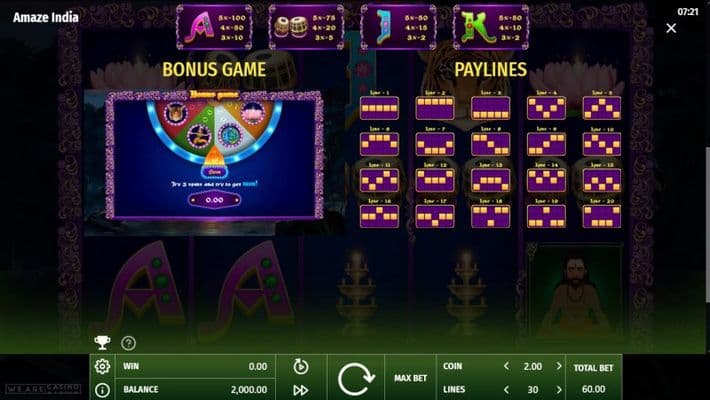Open the question mark help icon
The image size is (710, 400).
[129, 343]
